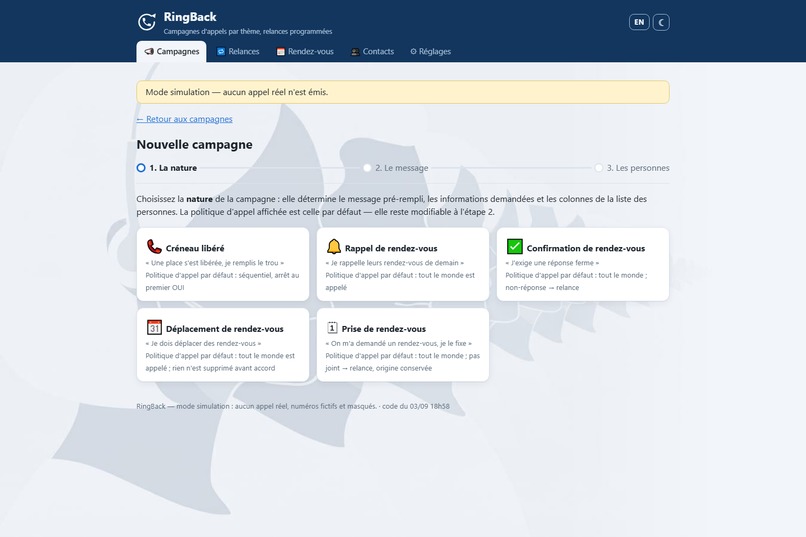The width and height of the screenshot is (806, 537).
Task: Click the calendar page icon on Prise de rendez-vous
Action: [x=332, y=327]
